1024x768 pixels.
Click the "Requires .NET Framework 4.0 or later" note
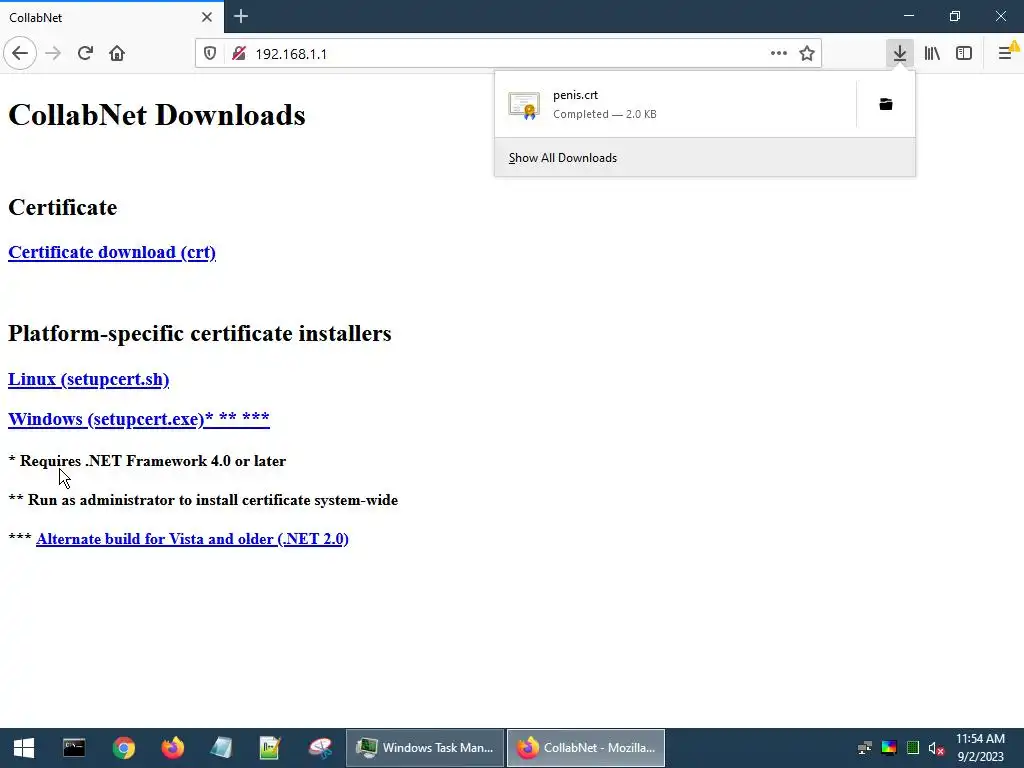(x=153, y=461)
